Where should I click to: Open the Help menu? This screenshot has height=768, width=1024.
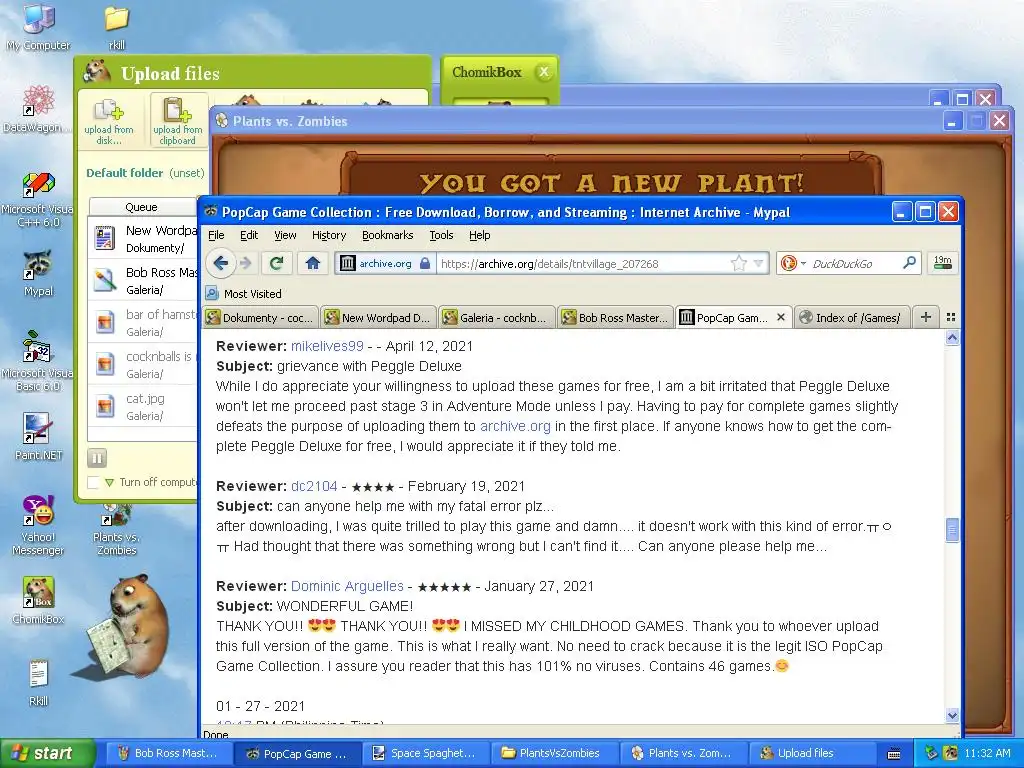[x=479, y=235]
